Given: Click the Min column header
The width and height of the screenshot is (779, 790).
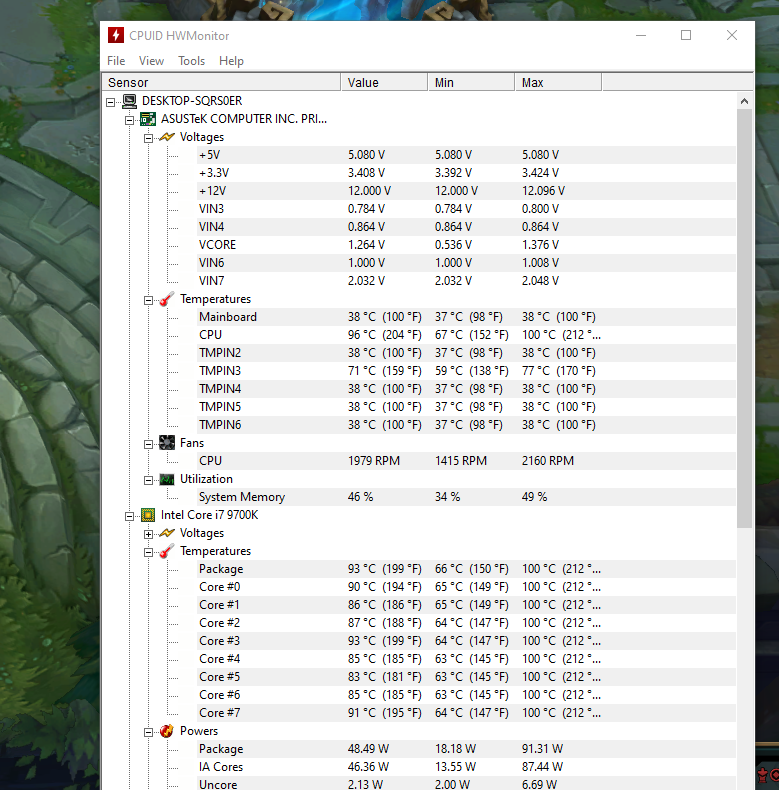Looking at the screenshot, I should pos(472,83).
